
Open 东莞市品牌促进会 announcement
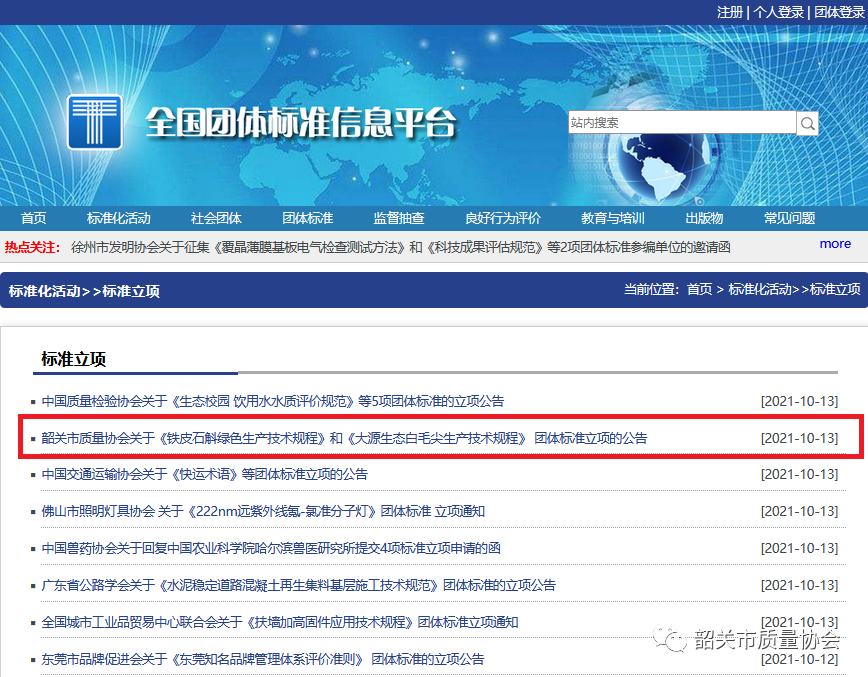point(263,660)
